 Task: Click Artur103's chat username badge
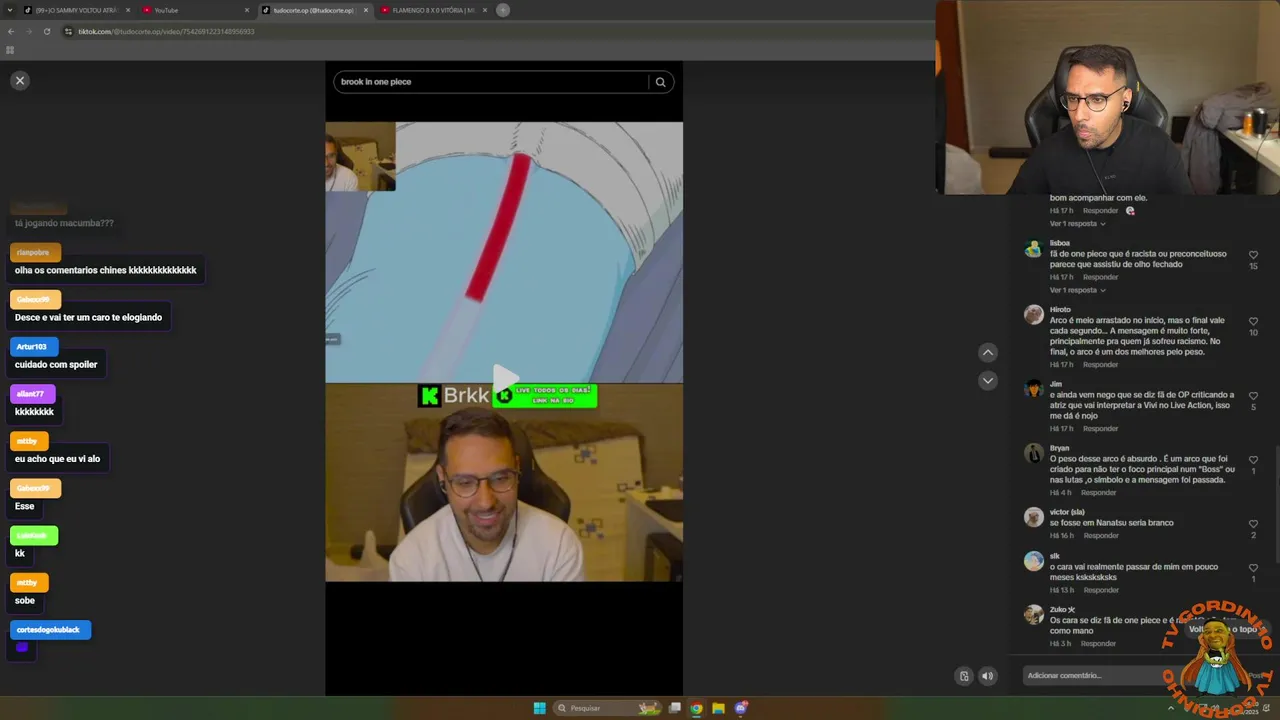coord(33,347)
